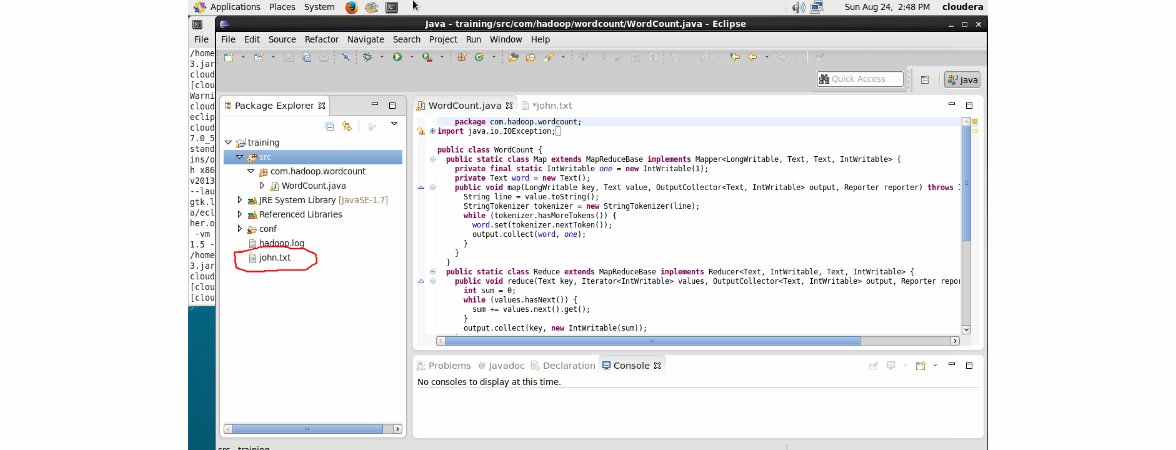This screenshot has height=450, width=1176.
Task: Click the New Java Package icon
Action: click(462, 57)
